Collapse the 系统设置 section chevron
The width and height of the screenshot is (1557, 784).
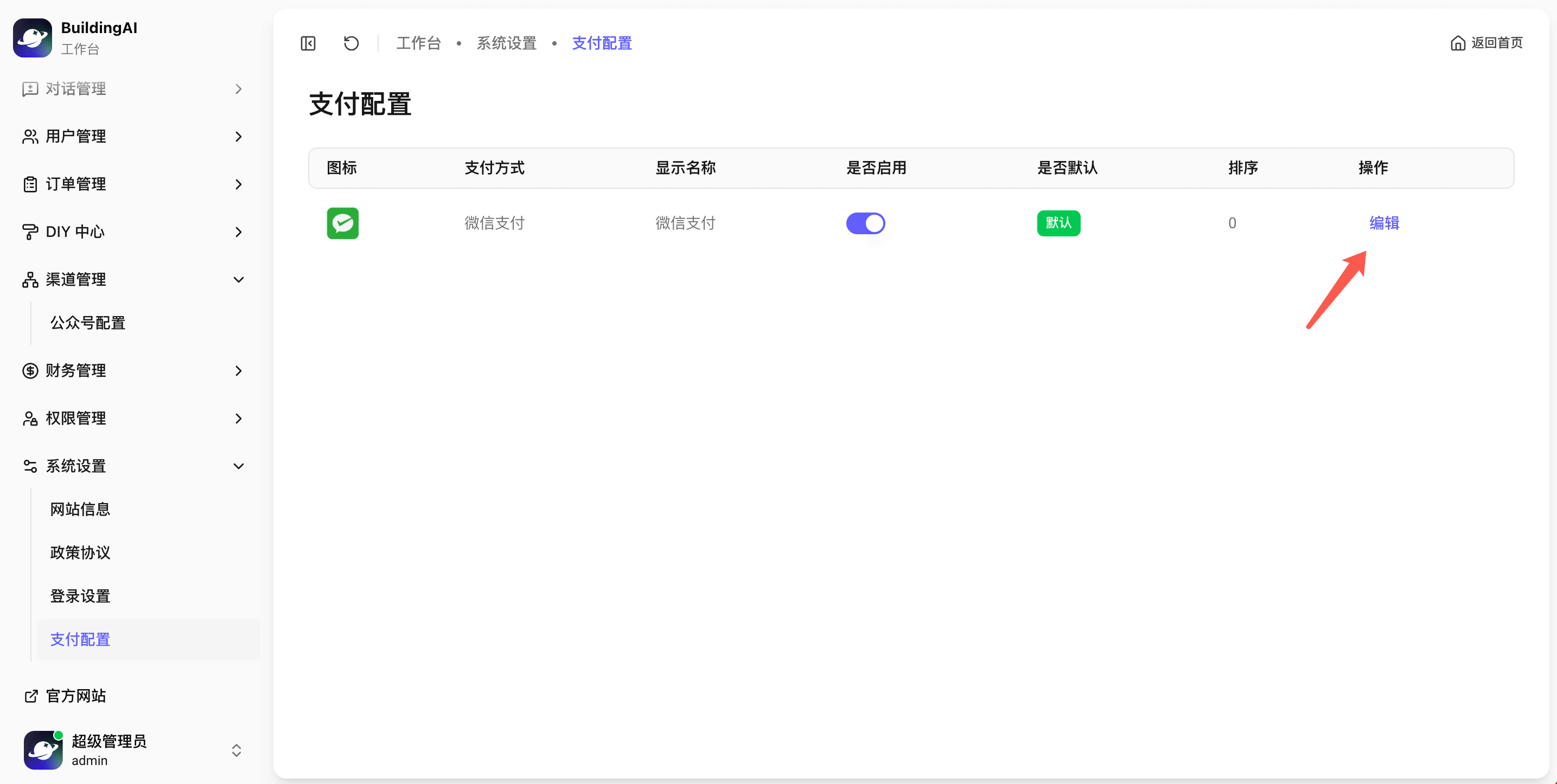coord(238,466)
